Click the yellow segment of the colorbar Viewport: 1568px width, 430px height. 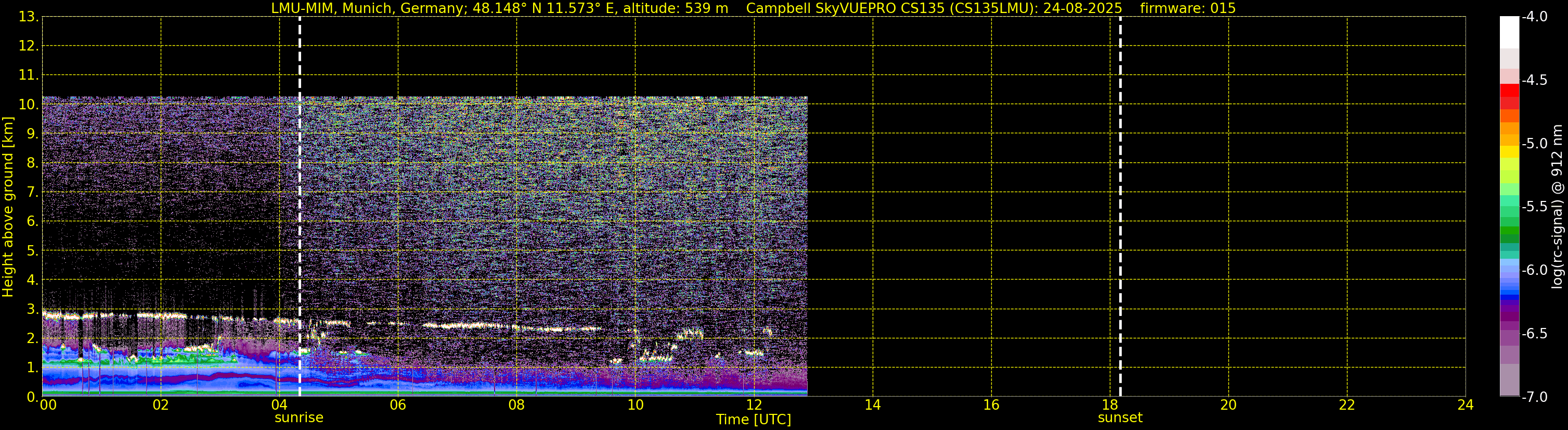1510,151
